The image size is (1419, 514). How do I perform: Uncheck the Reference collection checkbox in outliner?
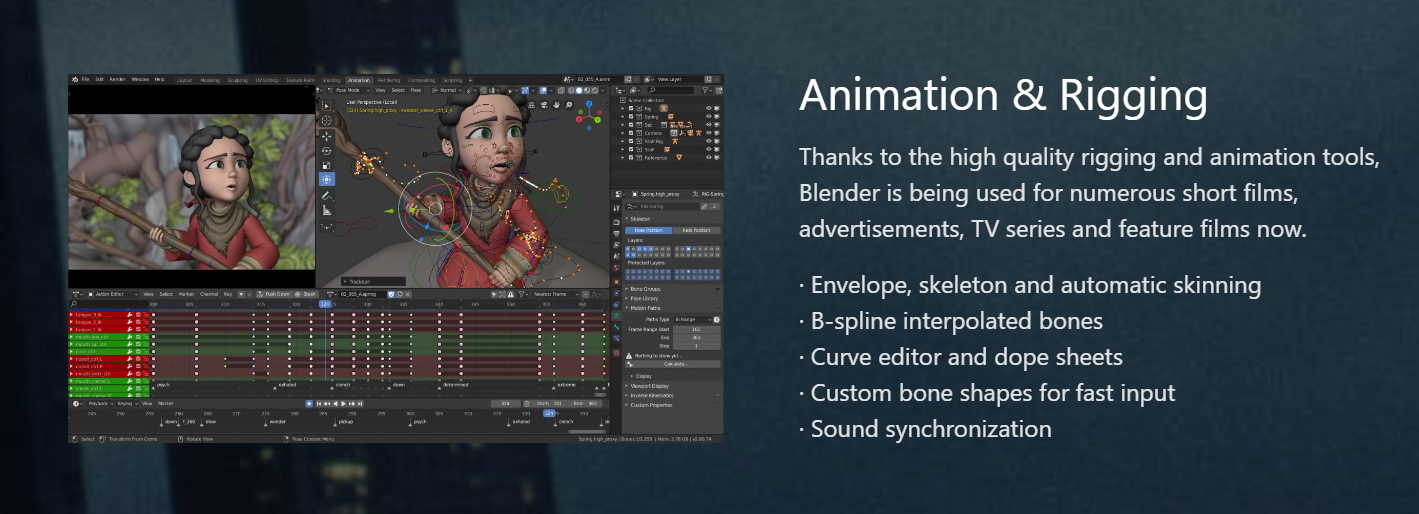[x=631, y=158]
